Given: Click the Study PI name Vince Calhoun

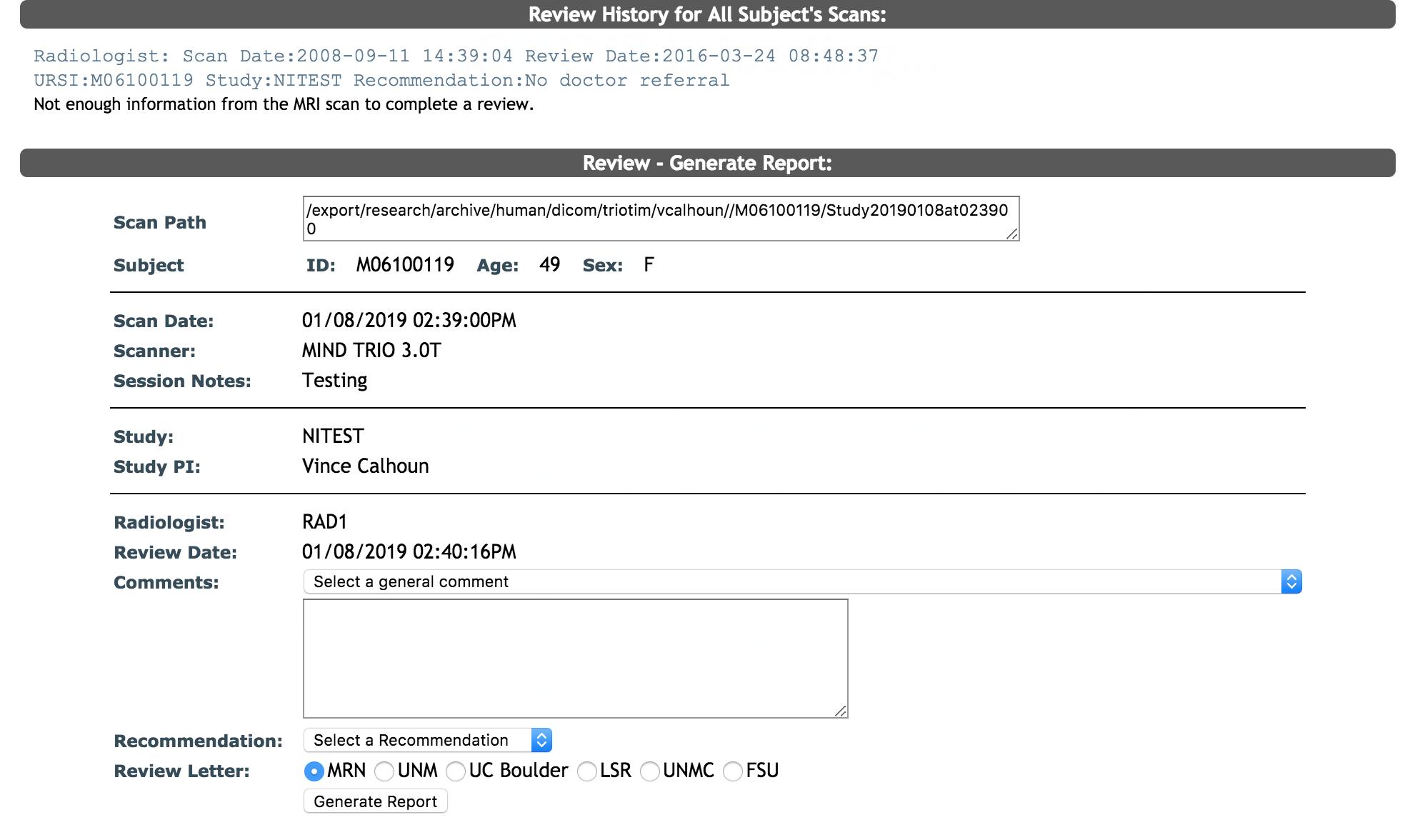Looking at the screenshot, I should 365,466.
